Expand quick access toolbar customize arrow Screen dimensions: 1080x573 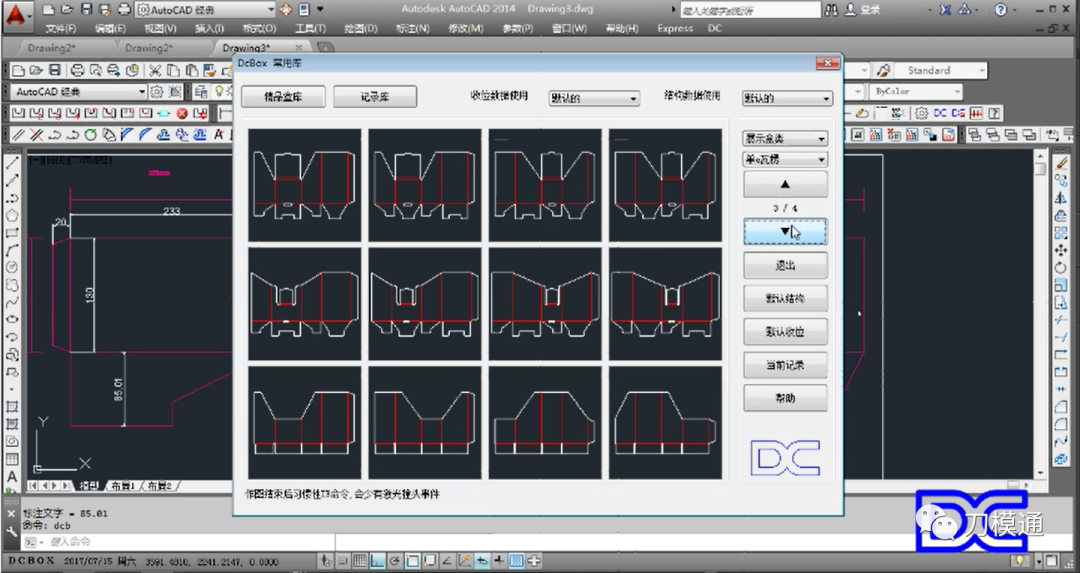coord(320,10)
